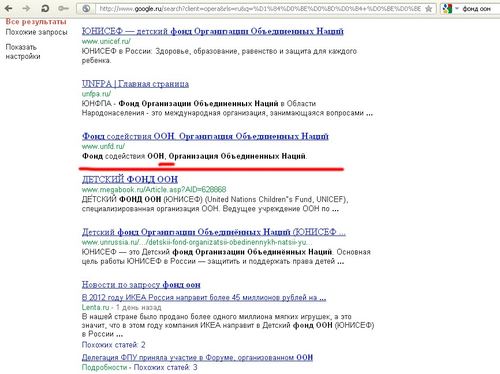Bookmark this page with the star icon
This screenshot has width=500, height=374.
pyautogui.click(x=429, y=9)
